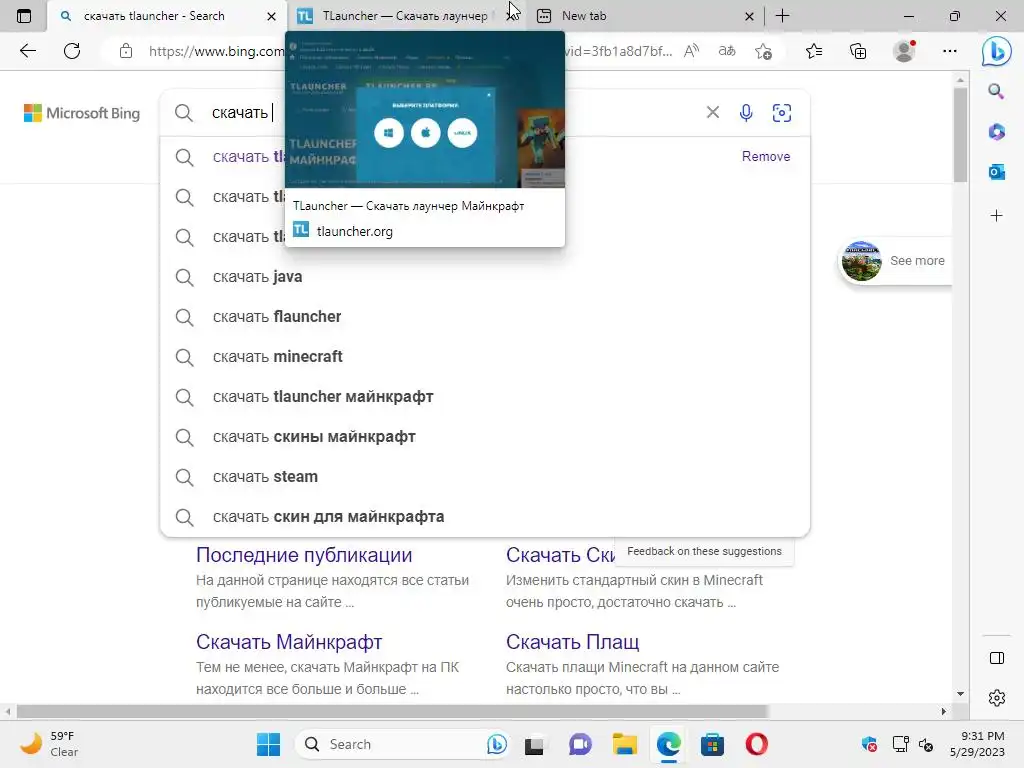Go back using the back arrow
The image size is (1024, 768).
(27, 51)
